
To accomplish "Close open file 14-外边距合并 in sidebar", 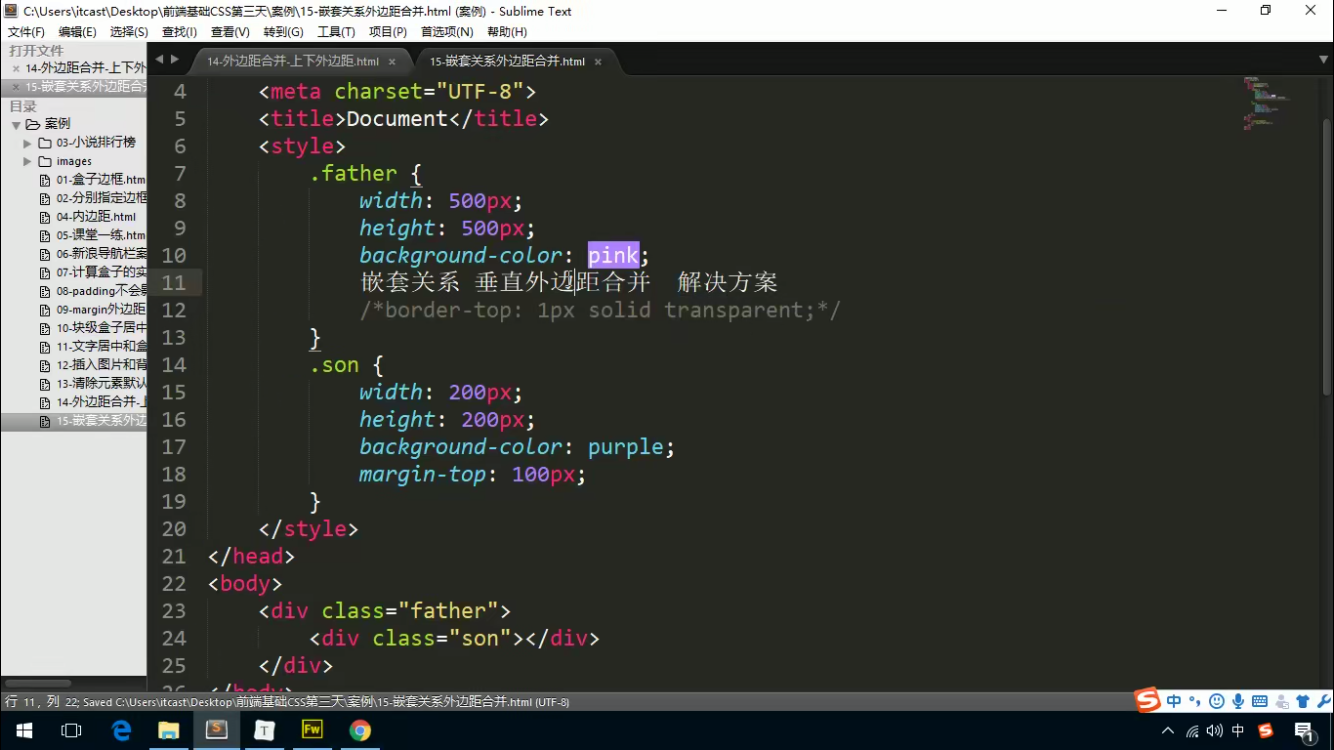I will pyautogui.click(x=16, y=69).
